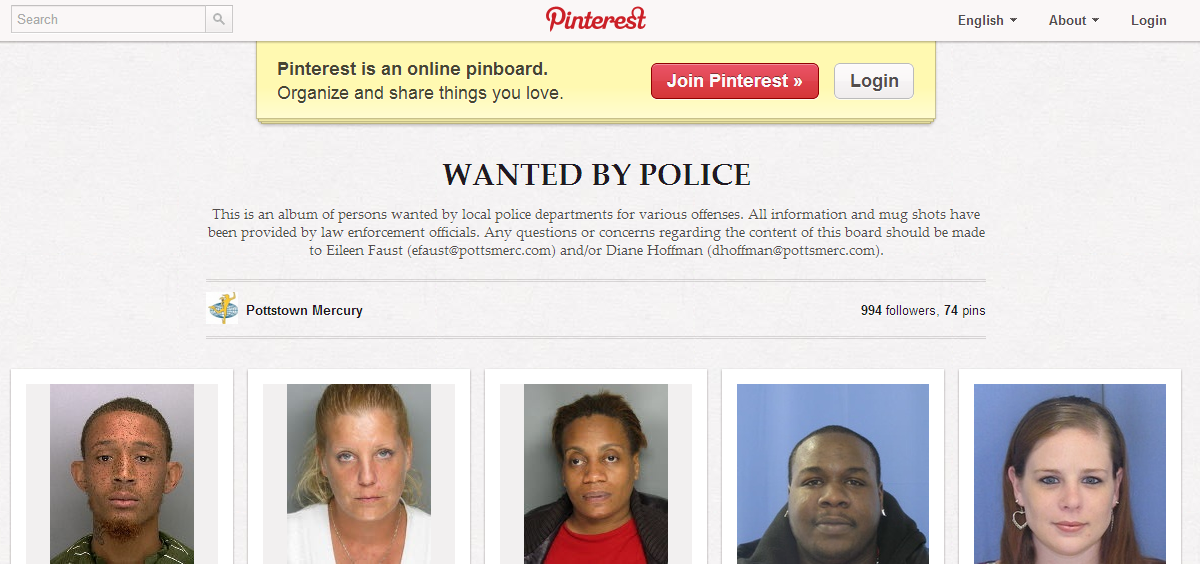Open the Pinterest logo homepage
The height and width of the screenshot is (564, 1200).
coord(596,19)
